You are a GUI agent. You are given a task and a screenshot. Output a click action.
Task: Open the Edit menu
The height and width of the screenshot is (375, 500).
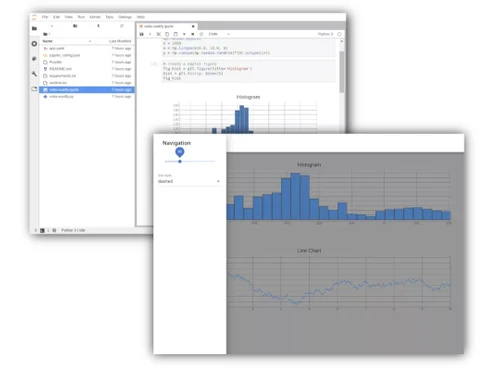point(56,17)
